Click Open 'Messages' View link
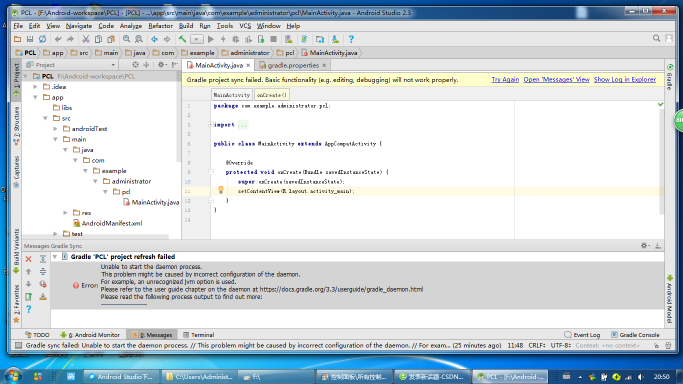 click(x=556, y=80)
